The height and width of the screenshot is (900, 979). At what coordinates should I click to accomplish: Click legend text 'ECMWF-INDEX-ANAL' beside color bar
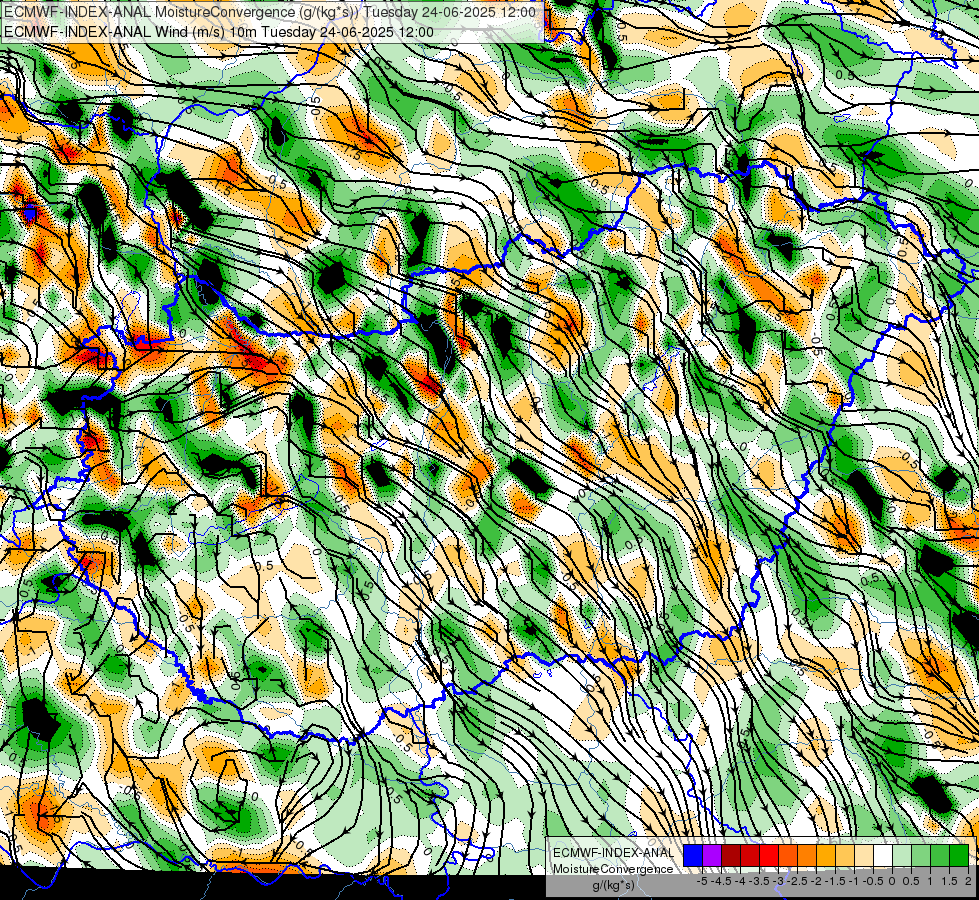614,853
